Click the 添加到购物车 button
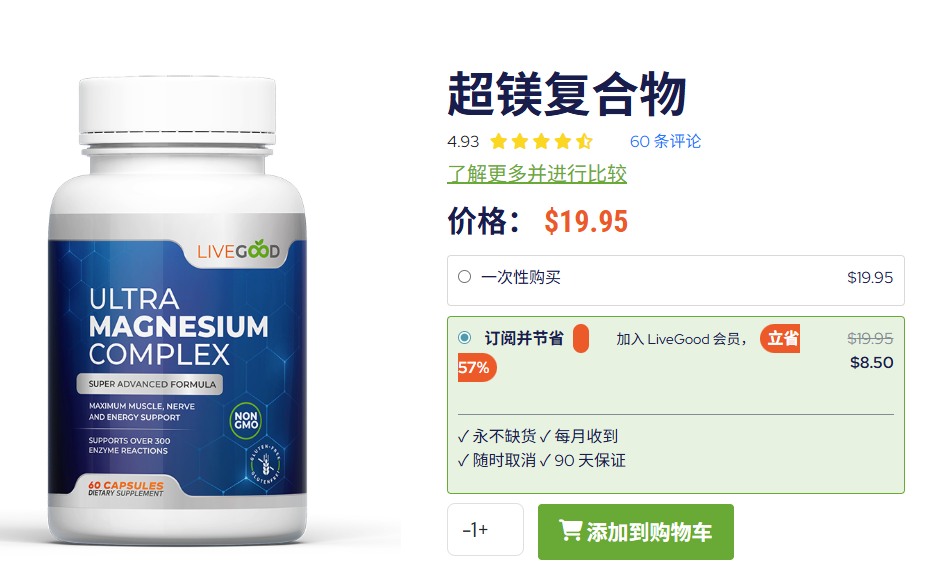This screenshot has height=577, width=941. (636, 532)
